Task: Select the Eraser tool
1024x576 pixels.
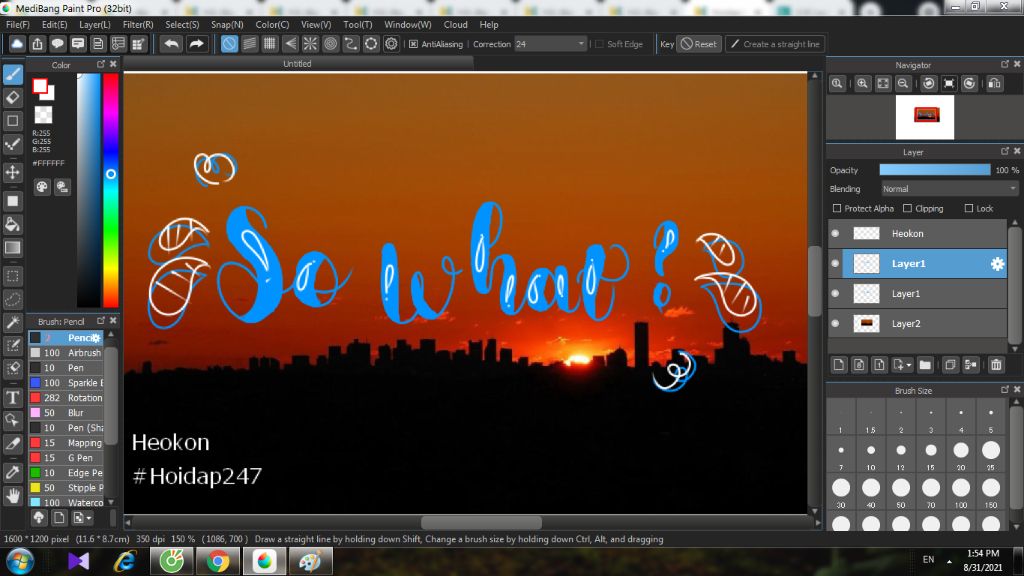Action: (x=13, y=98)
